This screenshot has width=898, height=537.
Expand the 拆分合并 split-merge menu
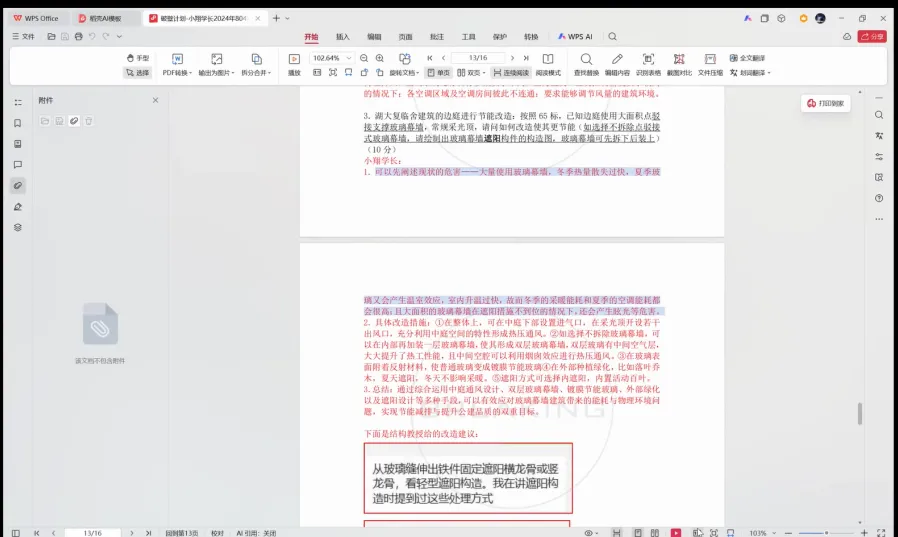point(256,65)
